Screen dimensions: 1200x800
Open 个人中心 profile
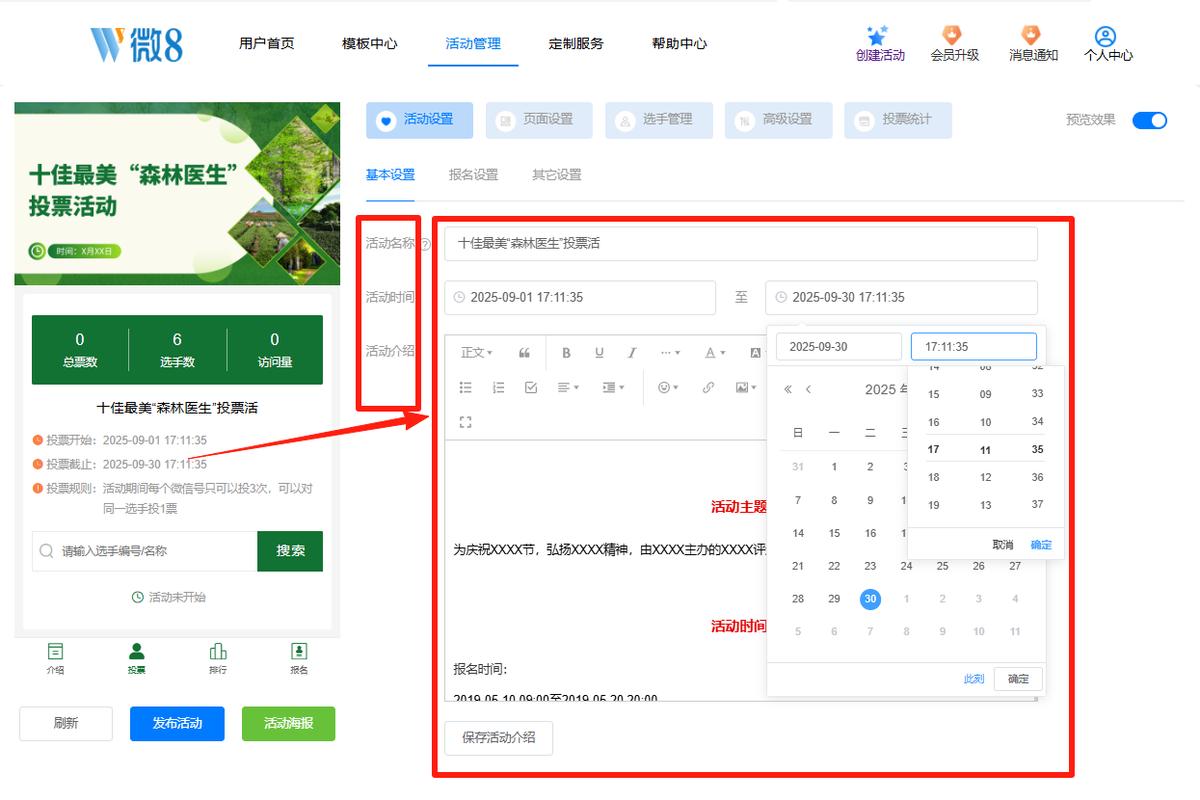(1108, 45)
